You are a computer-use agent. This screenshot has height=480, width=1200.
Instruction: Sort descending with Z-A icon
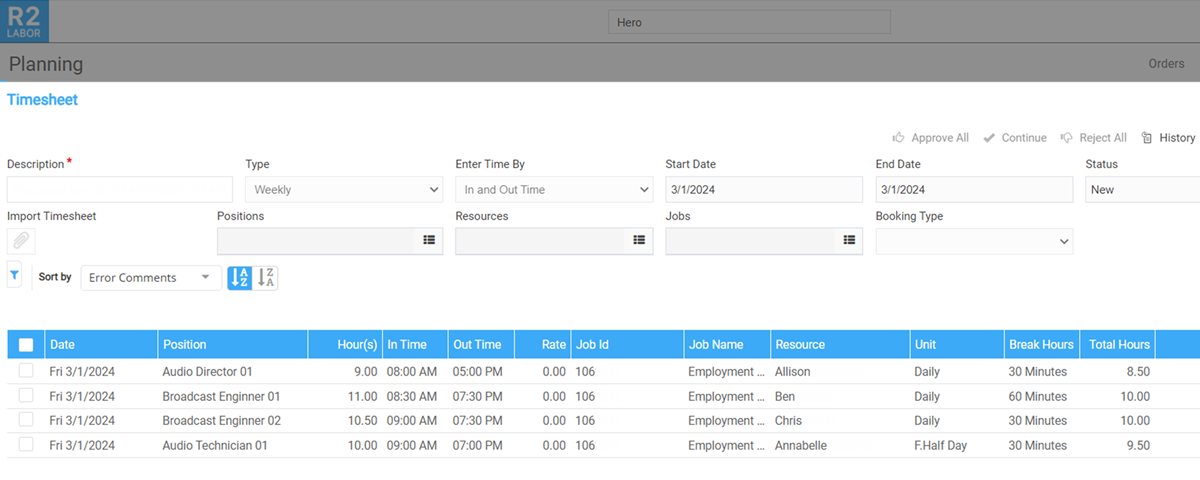tap(266, 278)
